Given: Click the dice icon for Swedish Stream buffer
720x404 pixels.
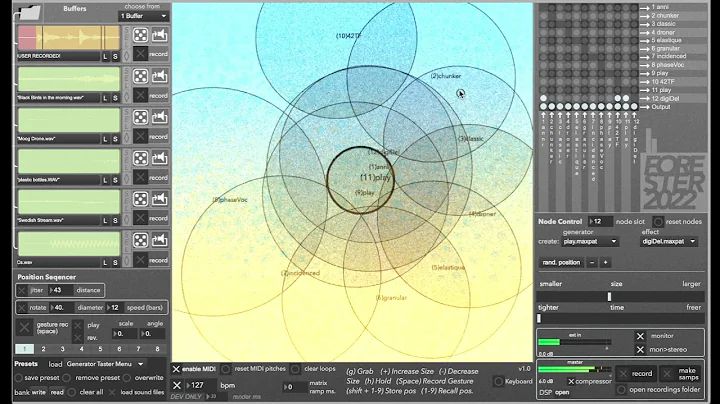Looking at the screenshot, I should click(141, 199).
